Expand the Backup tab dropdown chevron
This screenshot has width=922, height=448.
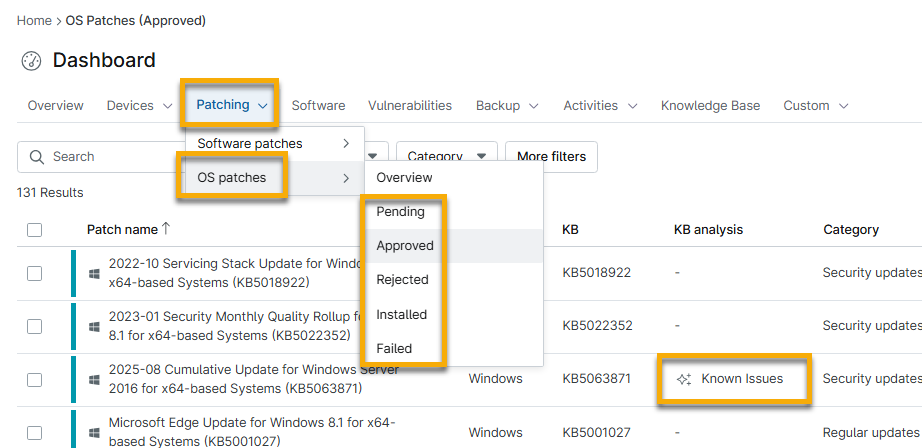[x=534, y=106]
